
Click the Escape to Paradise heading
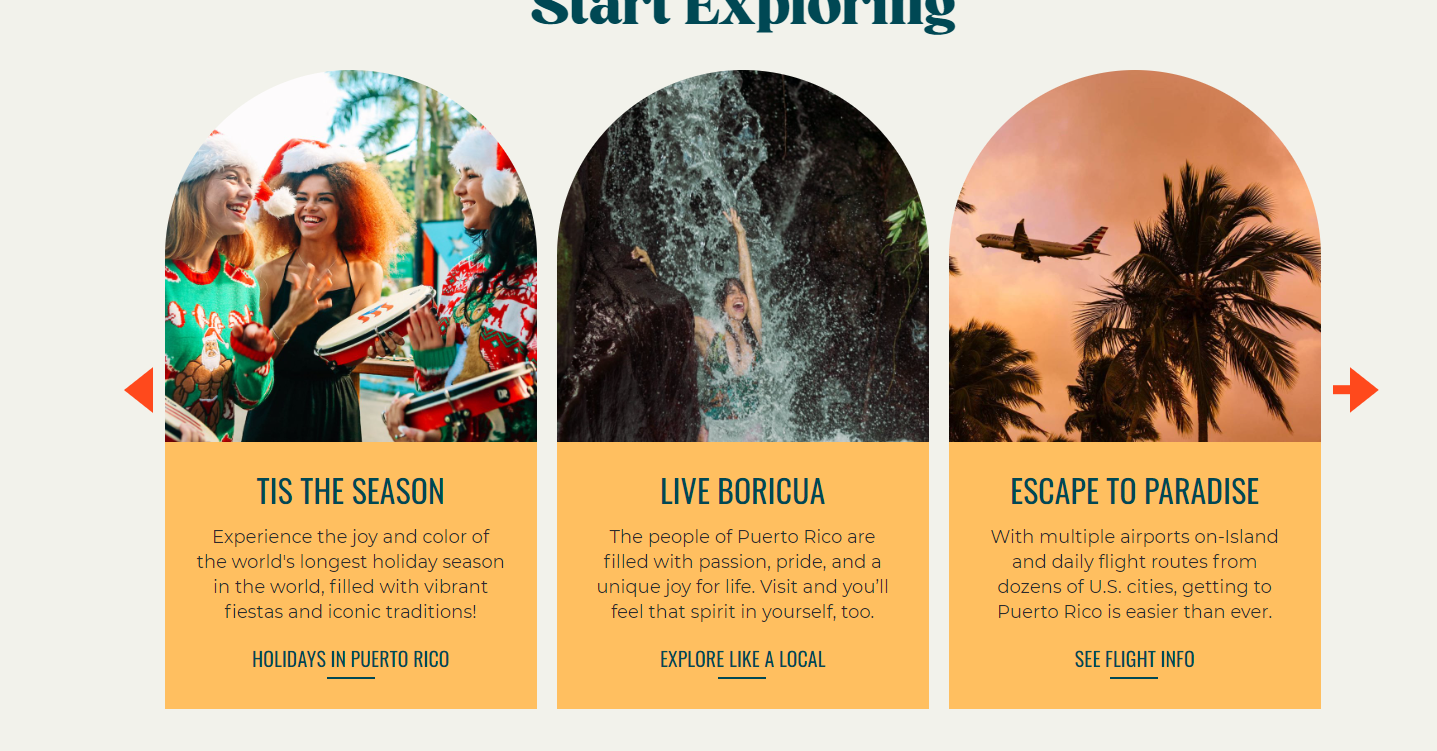click(1135, 492)
